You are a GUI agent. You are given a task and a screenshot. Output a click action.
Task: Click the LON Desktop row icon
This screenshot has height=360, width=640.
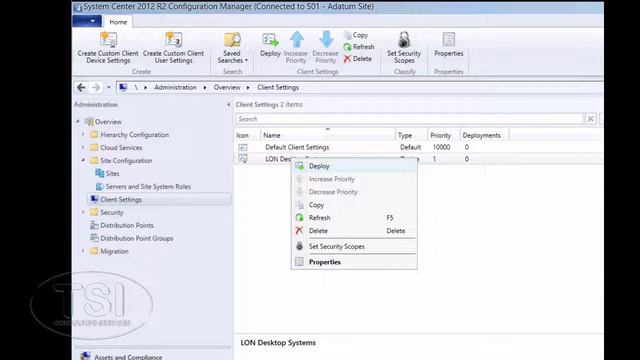click(x=243, y=159)
